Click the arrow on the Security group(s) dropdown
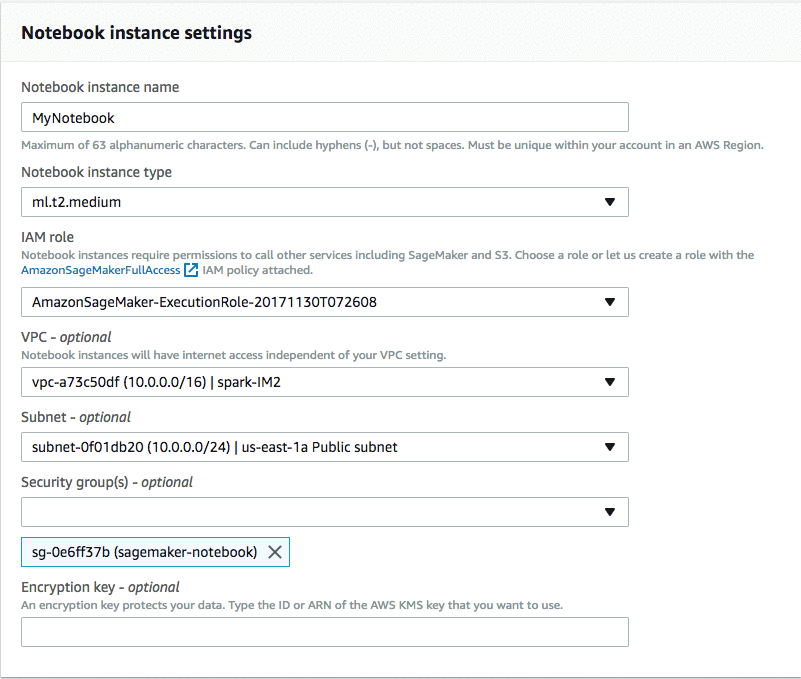The width and height of the screenshot is (801, 679). point(610,512)
